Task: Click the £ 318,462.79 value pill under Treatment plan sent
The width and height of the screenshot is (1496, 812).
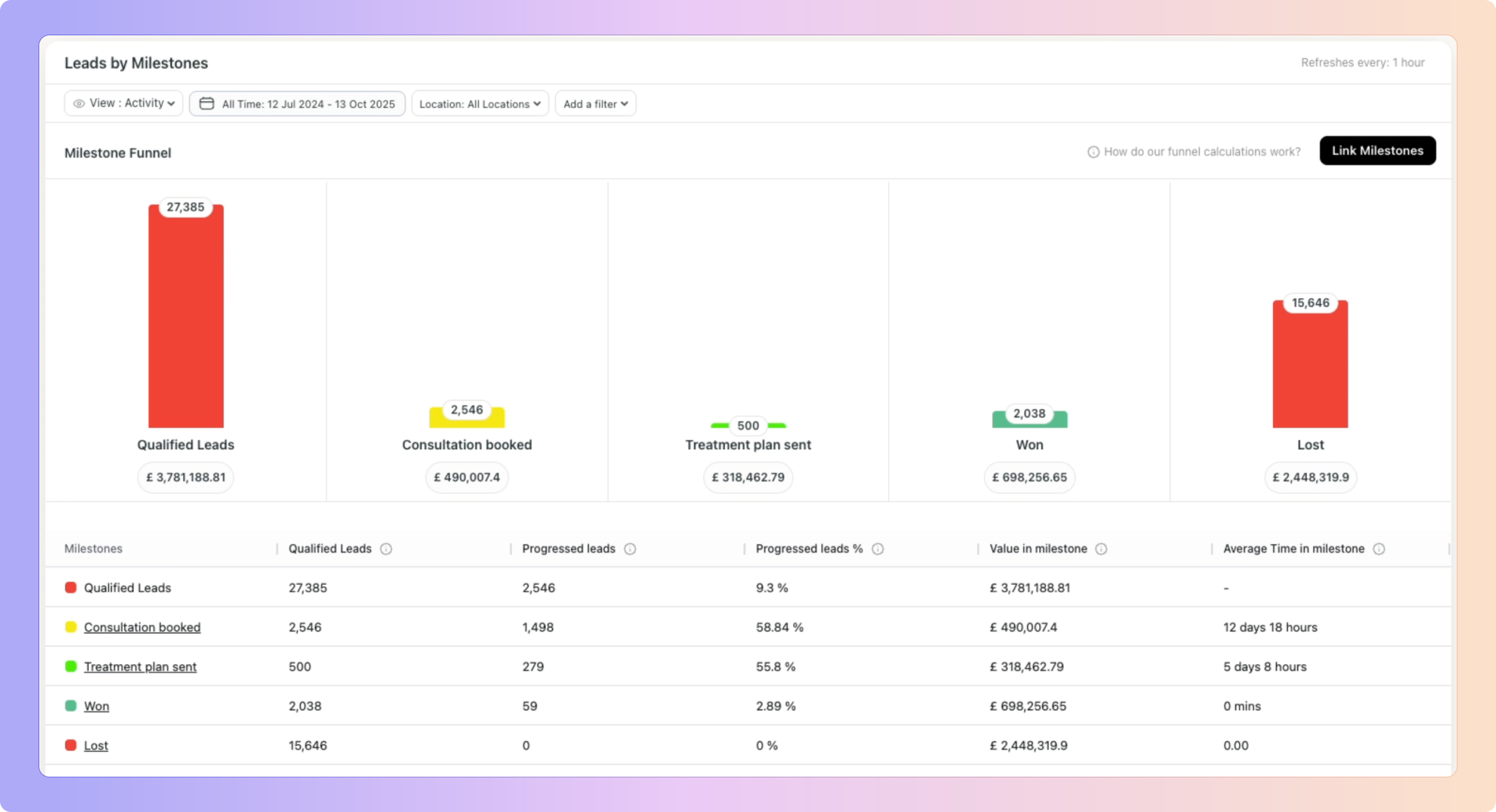Action: (748, 477)
